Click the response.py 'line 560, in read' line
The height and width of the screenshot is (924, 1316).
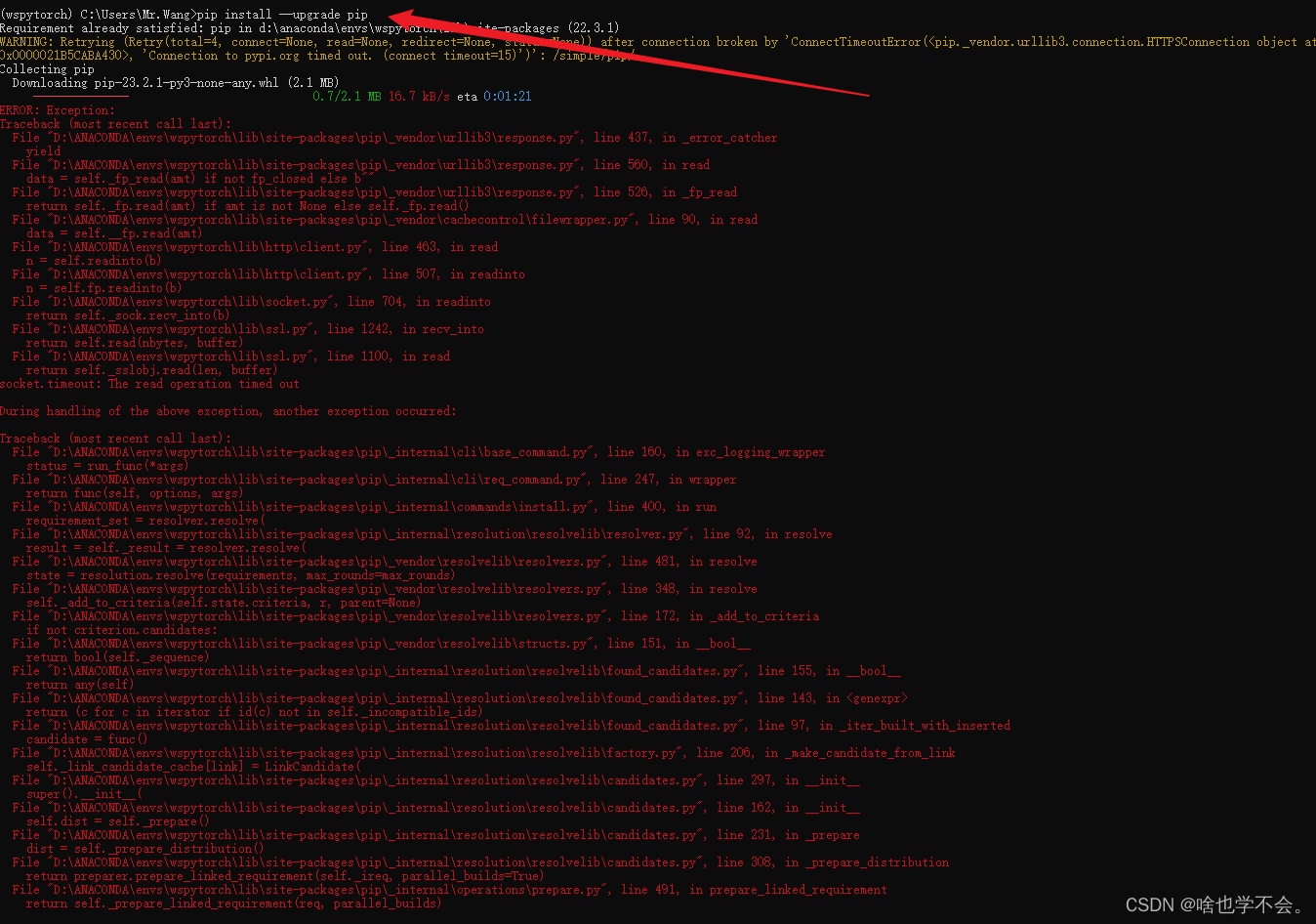(361, 165)
